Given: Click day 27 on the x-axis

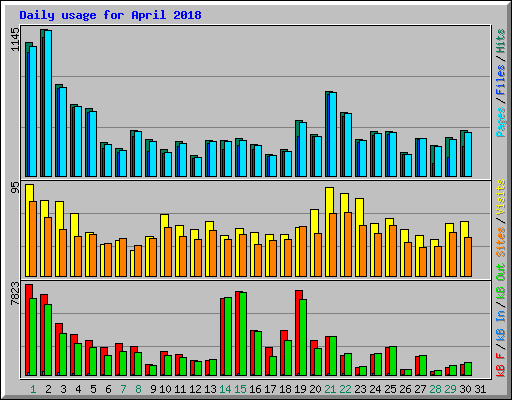Looking at the screenshot, I should point(420,389).
